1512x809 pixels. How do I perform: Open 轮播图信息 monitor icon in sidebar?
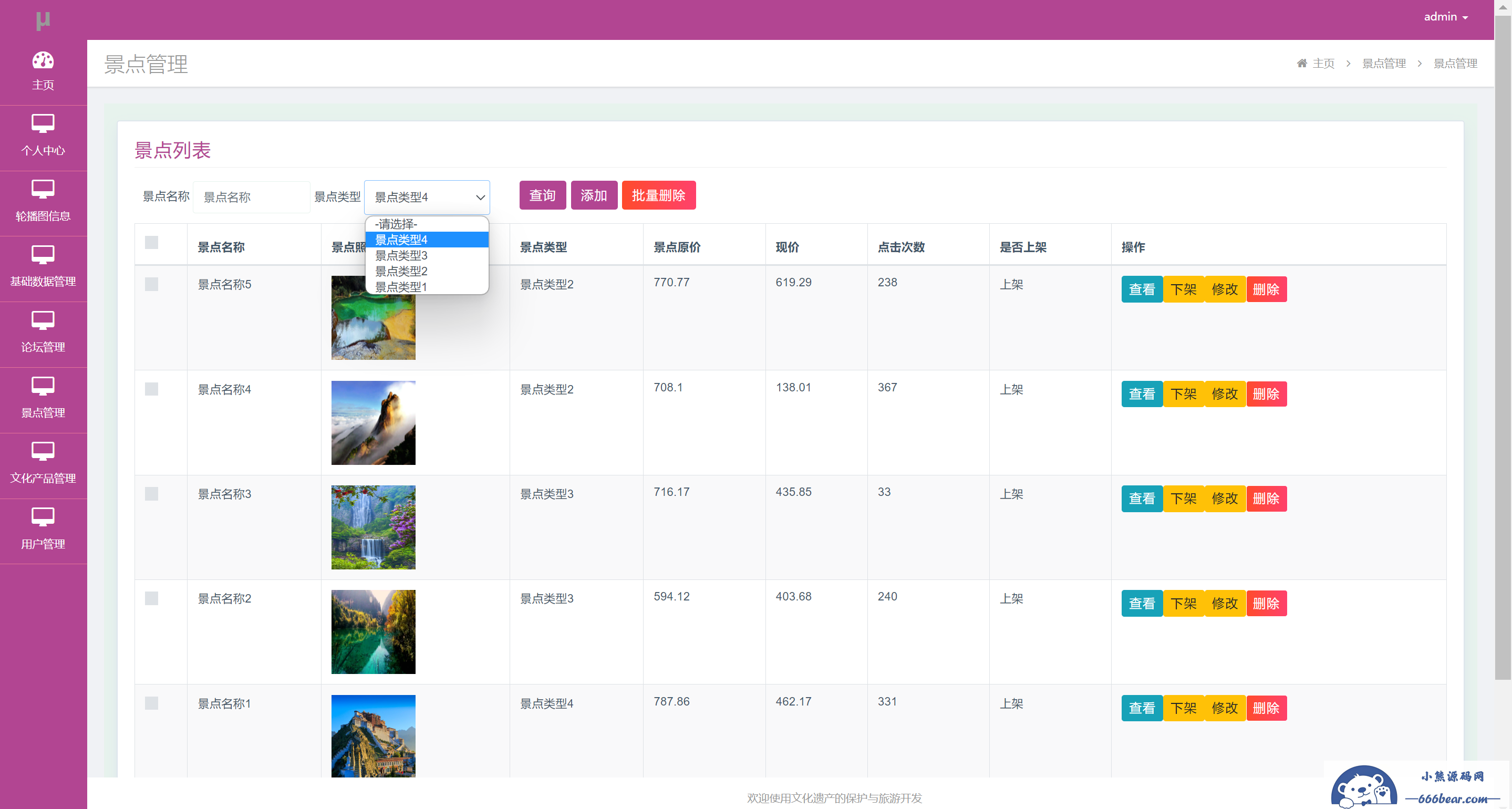click(x=43, y=189)
